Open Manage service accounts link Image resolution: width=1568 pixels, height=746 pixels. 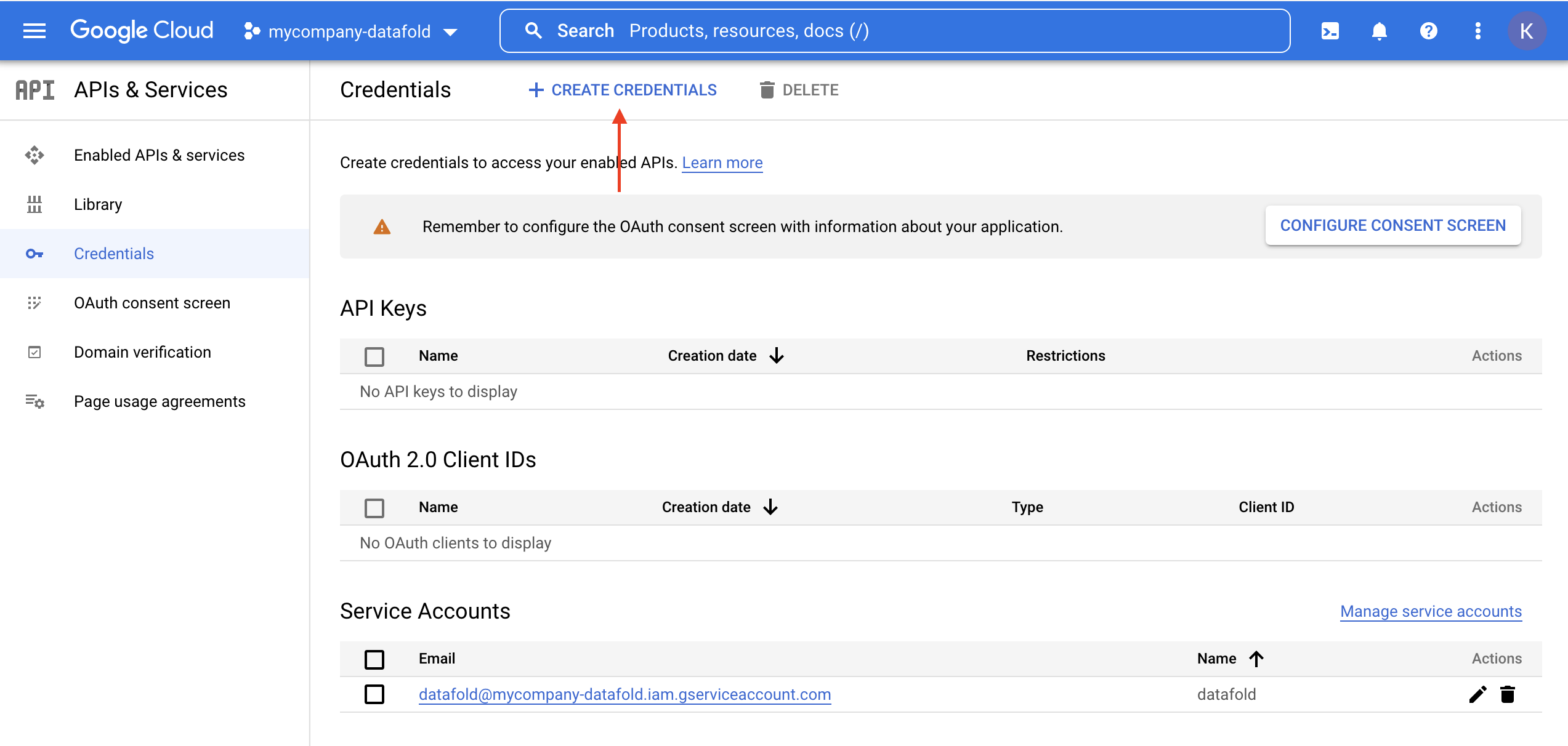1431,611
